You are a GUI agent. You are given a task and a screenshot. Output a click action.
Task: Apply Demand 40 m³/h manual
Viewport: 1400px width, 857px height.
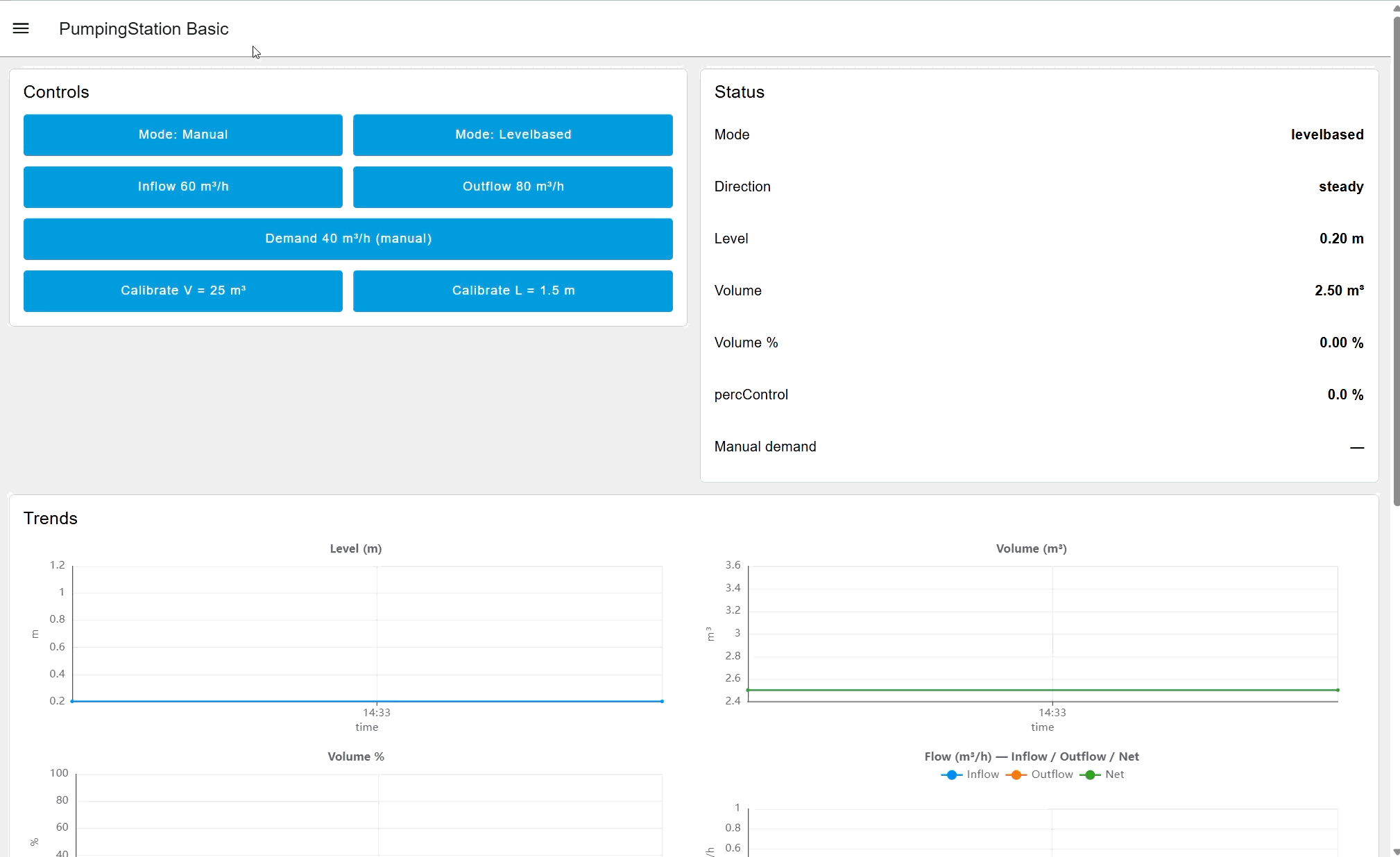(x=348, y=239)
